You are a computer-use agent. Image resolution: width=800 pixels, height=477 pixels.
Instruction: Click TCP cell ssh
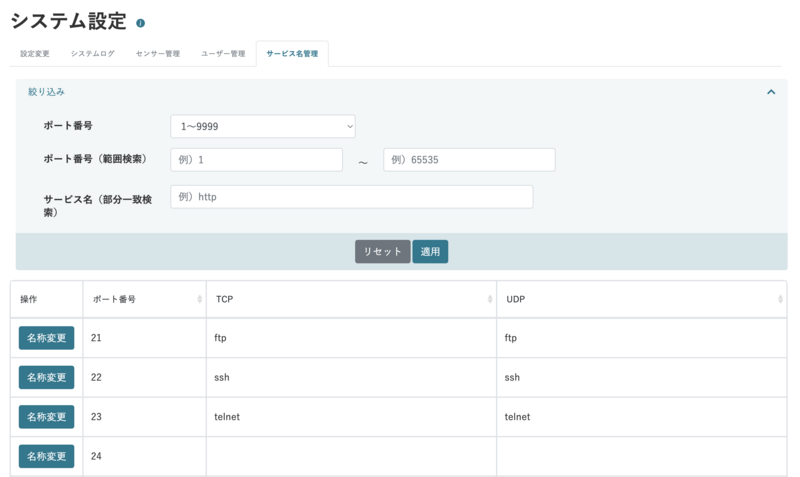(x=352, y=378)
